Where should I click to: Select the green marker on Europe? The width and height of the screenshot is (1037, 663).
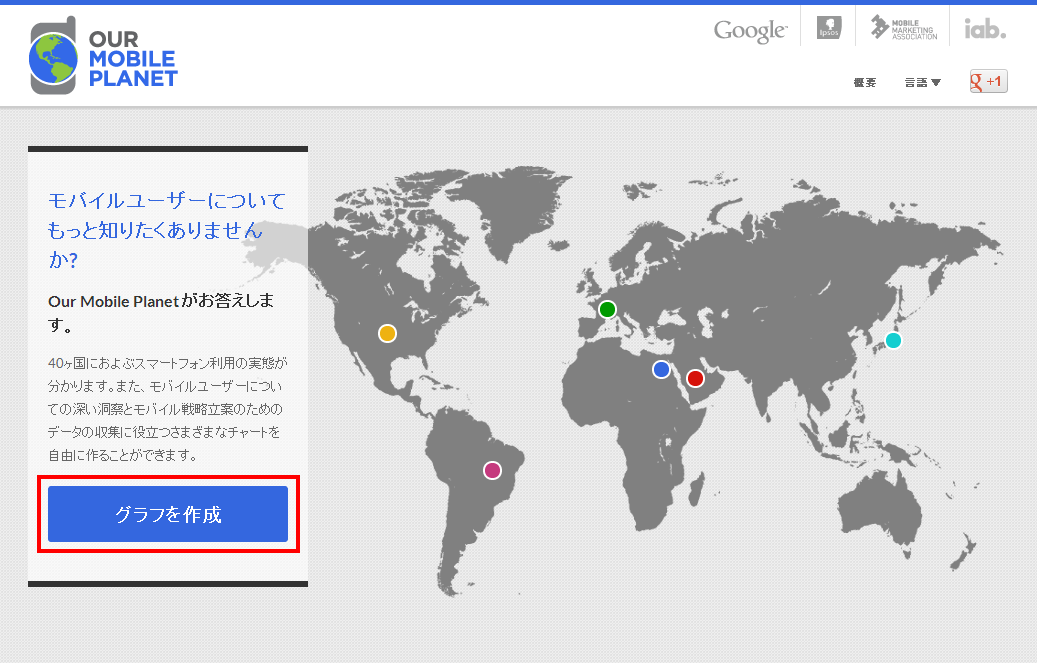pos(607,309)
